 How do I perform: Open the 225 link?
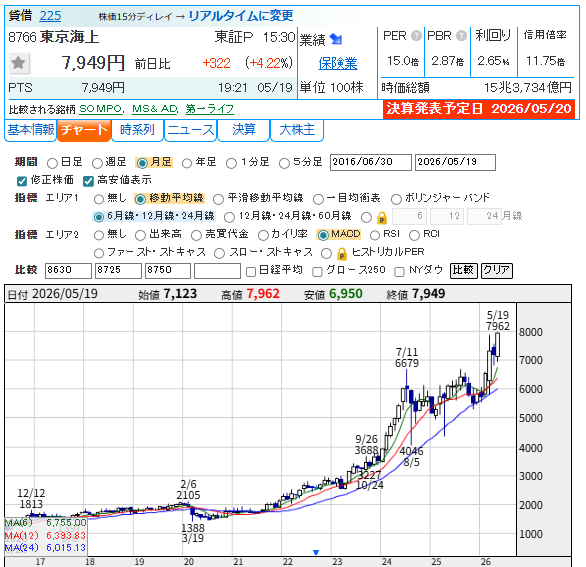click(50, 16)
